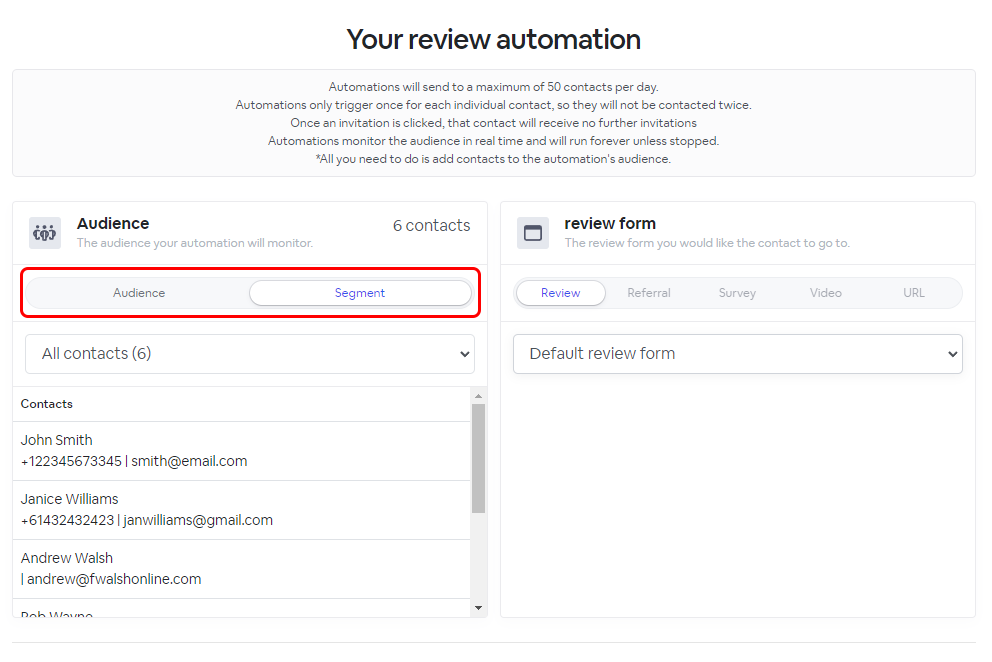Switch to the Referral tab

tap(649, 293)
